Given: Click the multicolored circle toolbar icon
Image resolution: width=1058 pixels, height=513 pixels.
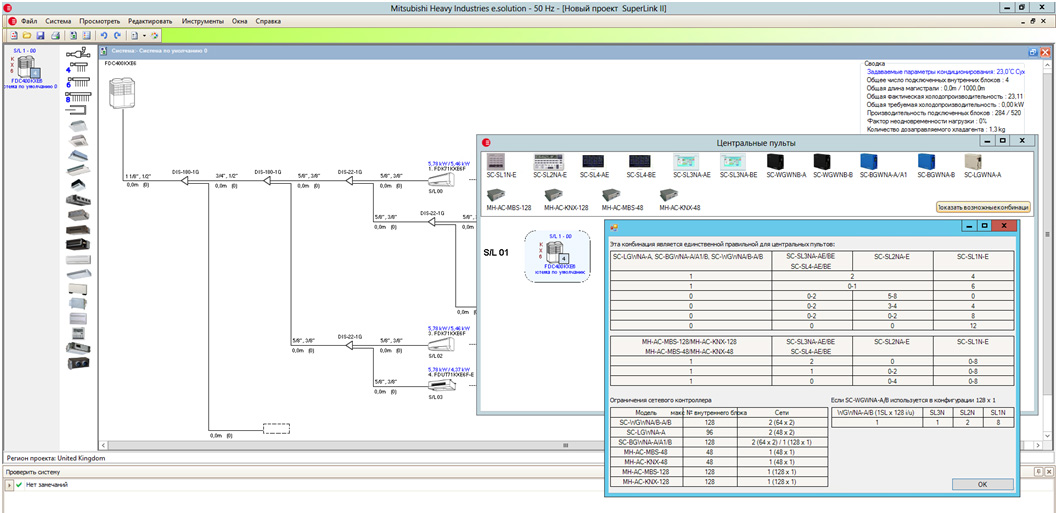Looking at the screenshot, I should (x=154, y=35).
